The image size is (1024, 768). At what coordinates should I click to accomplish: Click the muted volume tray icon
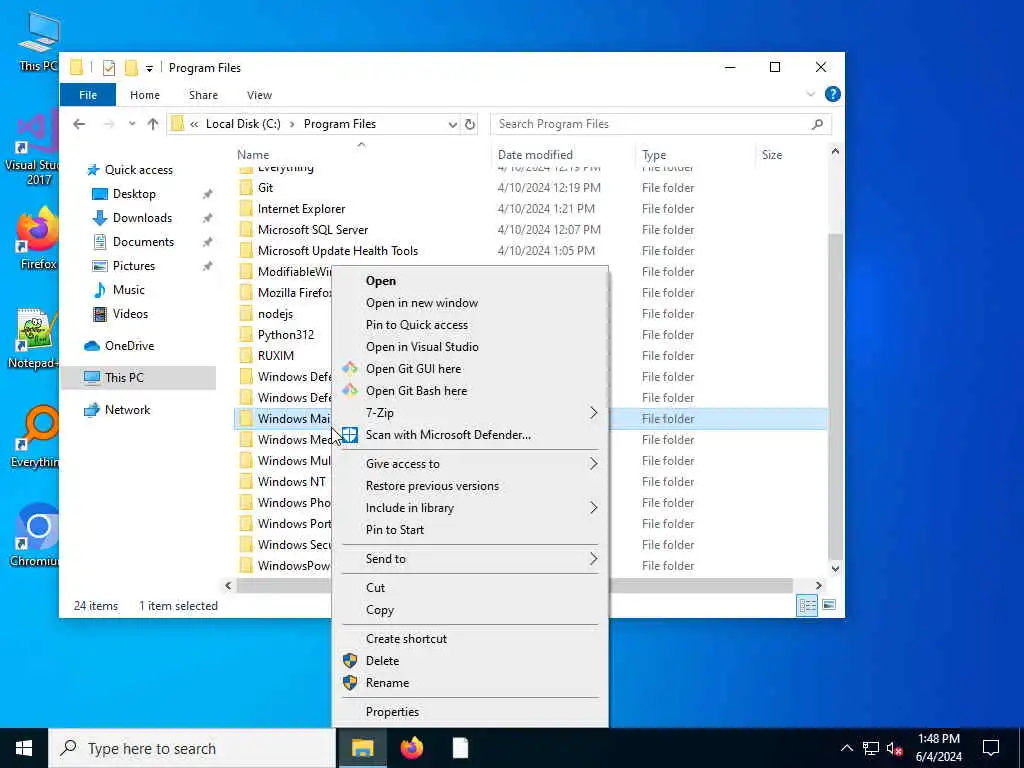click(x=895, y=748)
